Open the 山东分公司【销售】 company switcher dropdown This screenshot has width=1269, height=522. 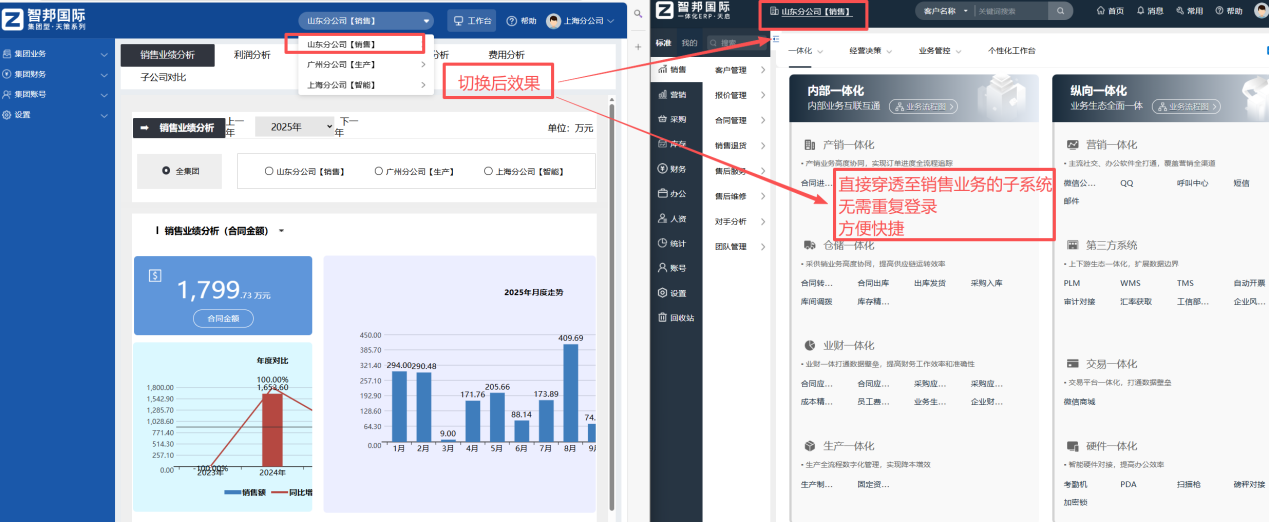point(366,20)
